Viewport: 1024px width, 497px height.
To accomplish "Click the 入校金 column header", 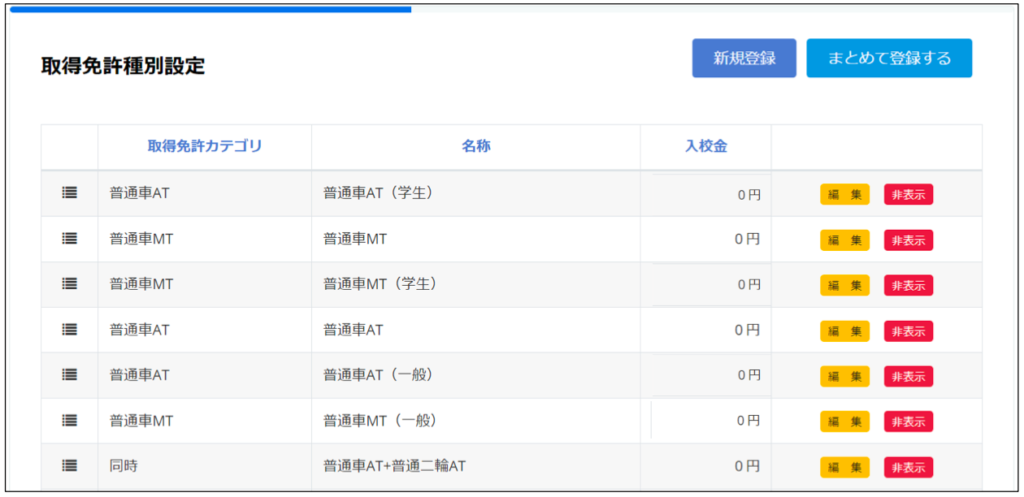I will tap(705, 147).
